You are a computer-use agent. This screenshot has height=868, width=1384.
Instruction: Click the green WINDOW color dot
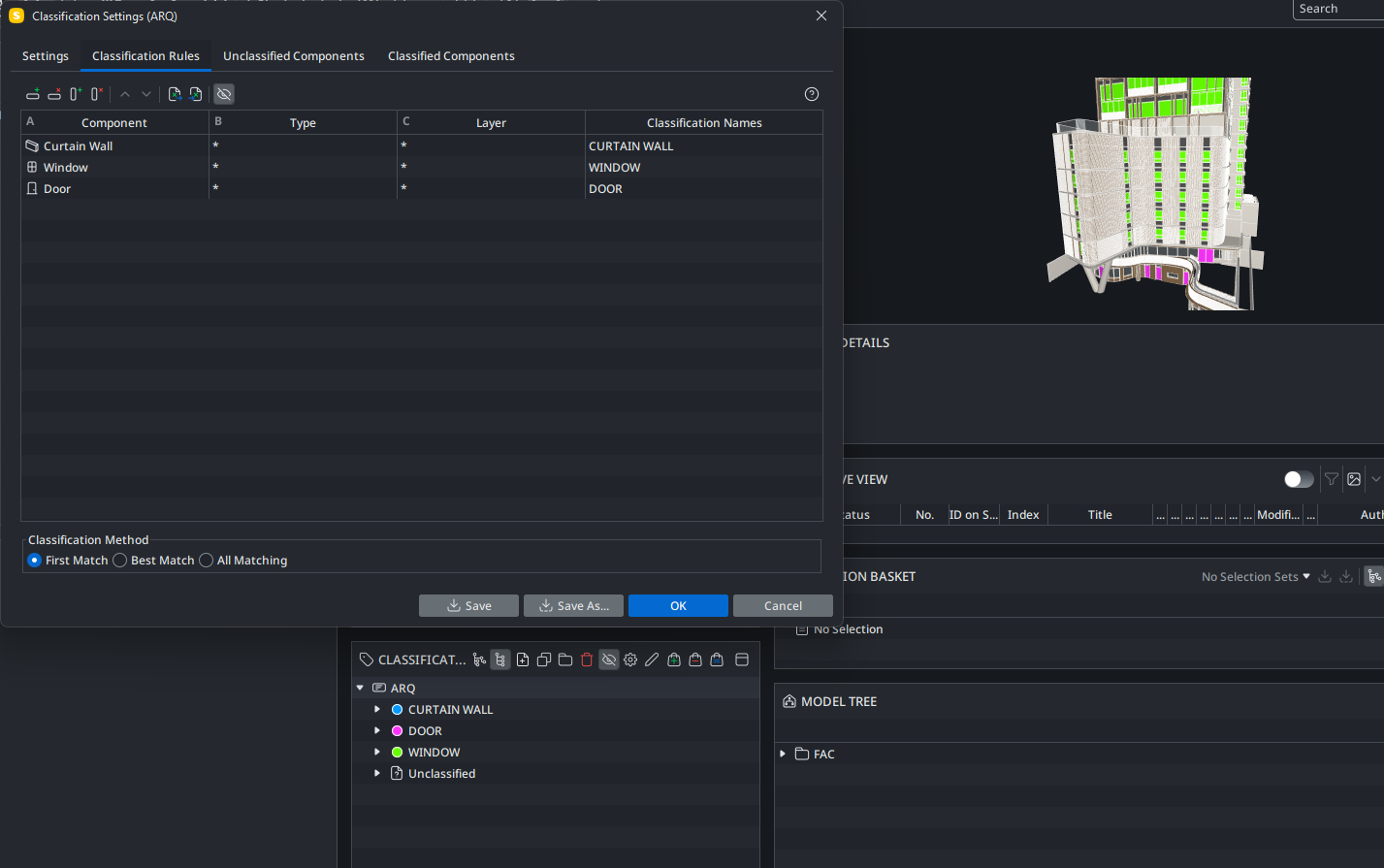click(x=397, y=752)
